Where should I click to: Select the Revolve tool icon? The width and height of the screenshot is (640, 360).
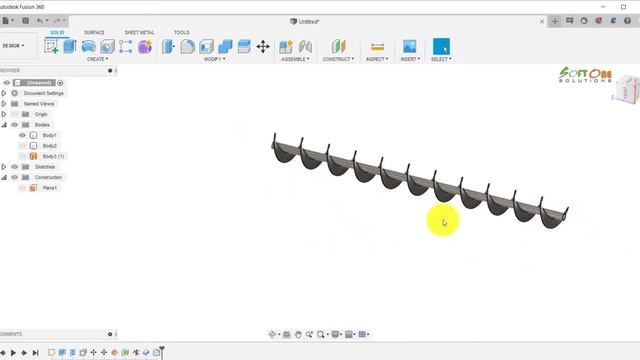[89, 47]
